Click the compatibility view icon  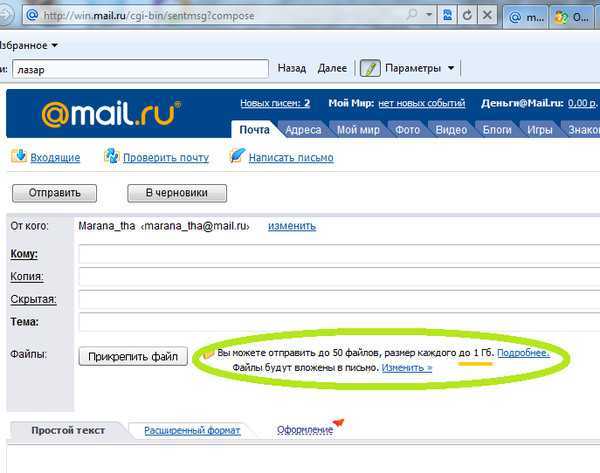[x=447, y=15]
